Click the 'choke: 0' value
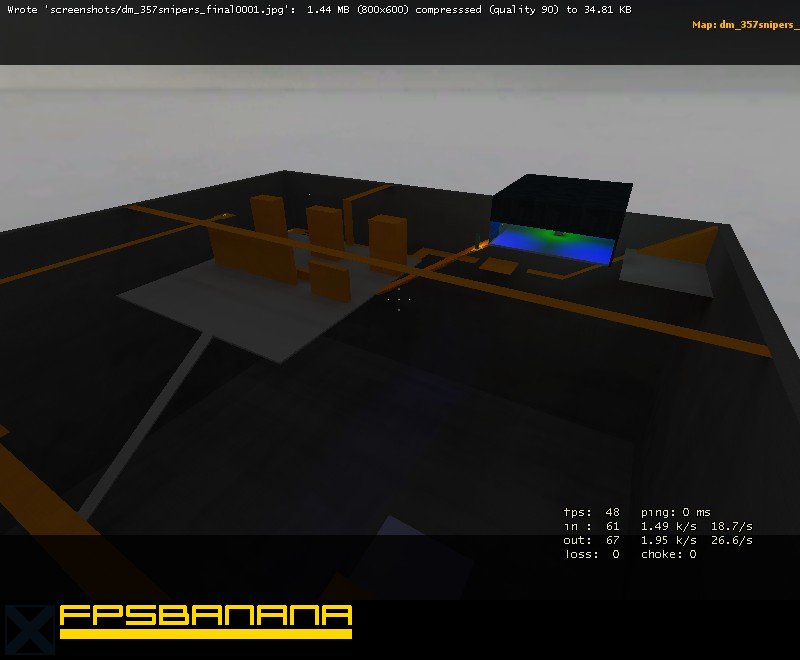800x660 pixels. 668,554
